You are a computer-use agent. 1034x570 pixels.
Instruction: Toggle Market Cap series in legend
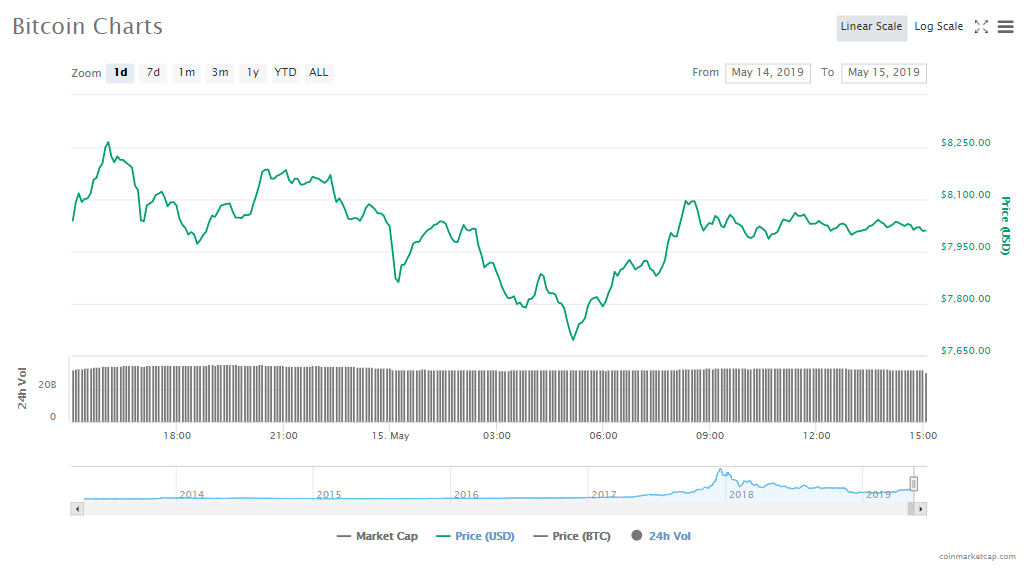378,537
